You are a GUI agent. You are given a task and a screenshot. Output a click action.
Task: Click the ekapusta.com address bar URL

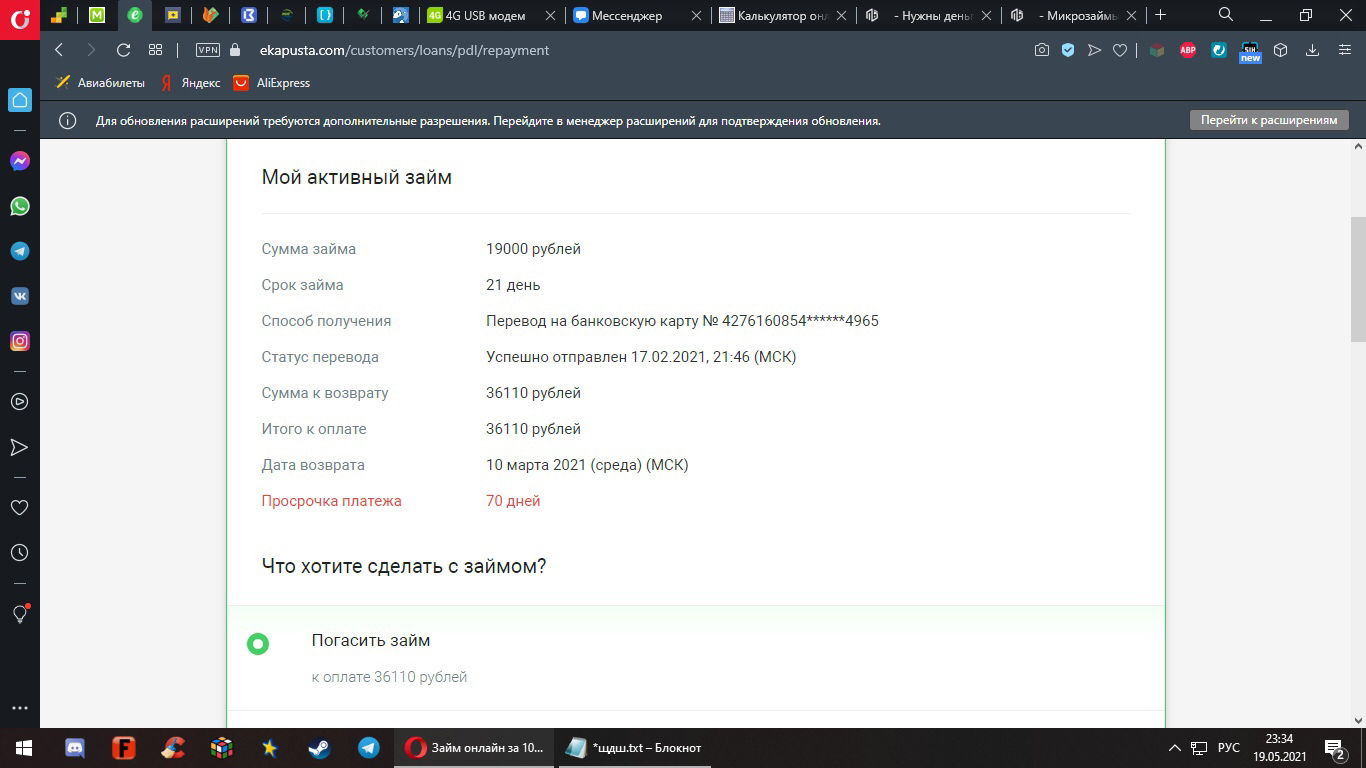pos(404,50)
